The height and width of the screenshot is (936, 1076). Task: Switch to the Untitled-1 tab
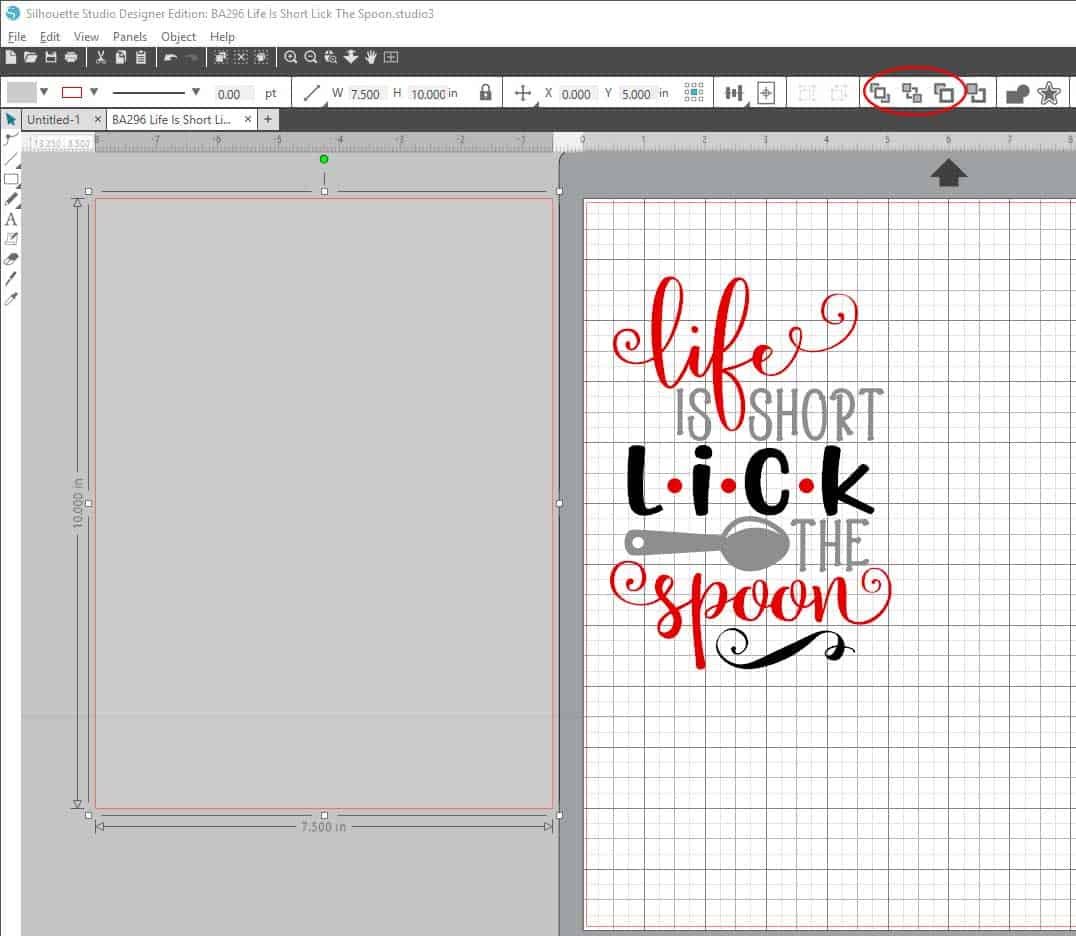coord(54,120)
